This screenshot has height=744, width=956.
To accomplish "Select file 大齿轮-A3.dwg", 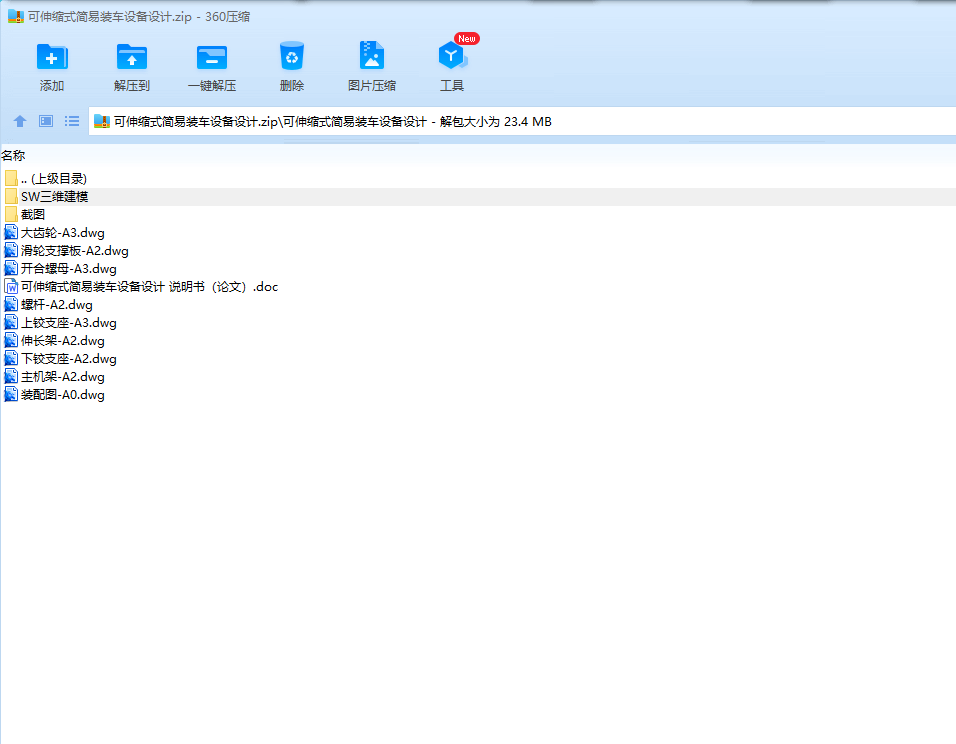I will 62,232.
